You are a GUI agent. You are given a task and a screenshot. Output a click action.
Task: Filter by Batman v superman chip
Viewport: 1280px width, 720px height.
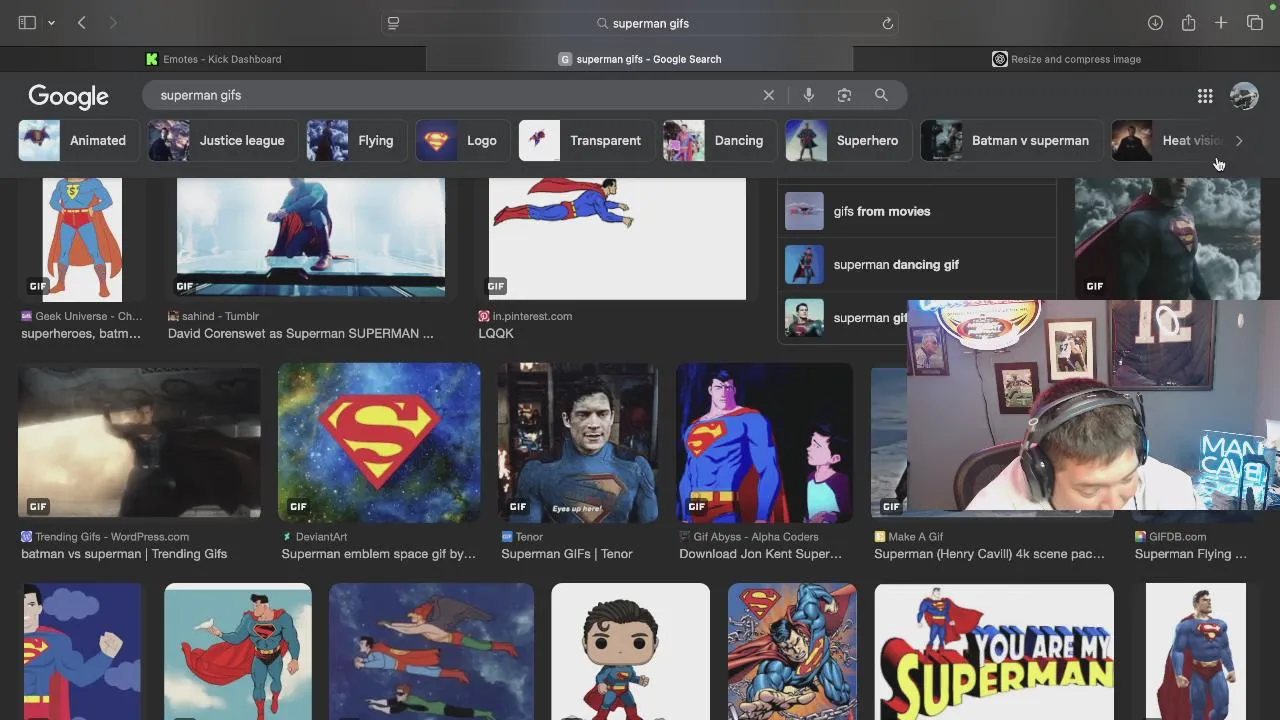pyautogui.click(x=1010, y=141)
